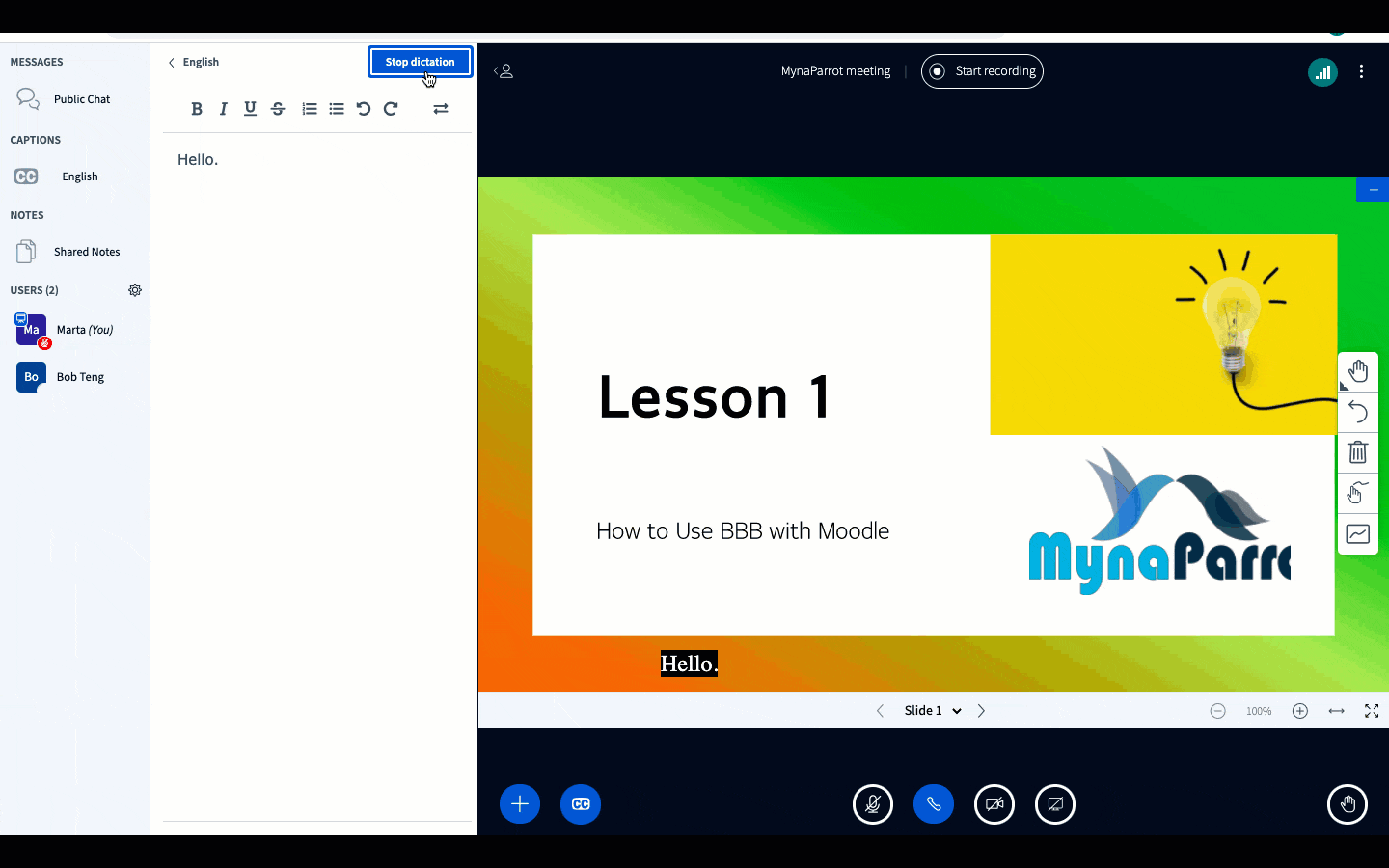Click the undo arrow in captions editor
Image resolution: width=1389 pixels, height=868 pixels.
(364, 109)
